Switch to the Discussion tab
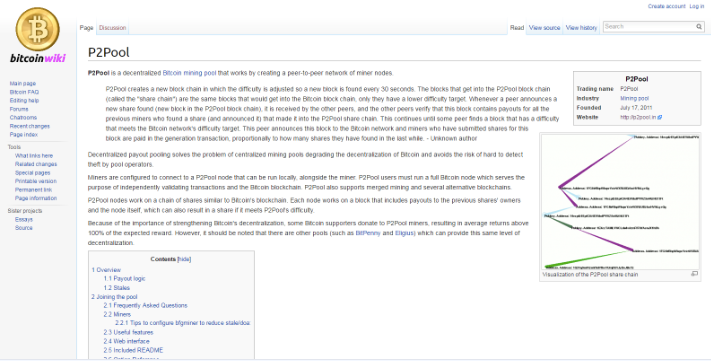The height and width of the screenshot is (361, 711). [x=112, y=28]
